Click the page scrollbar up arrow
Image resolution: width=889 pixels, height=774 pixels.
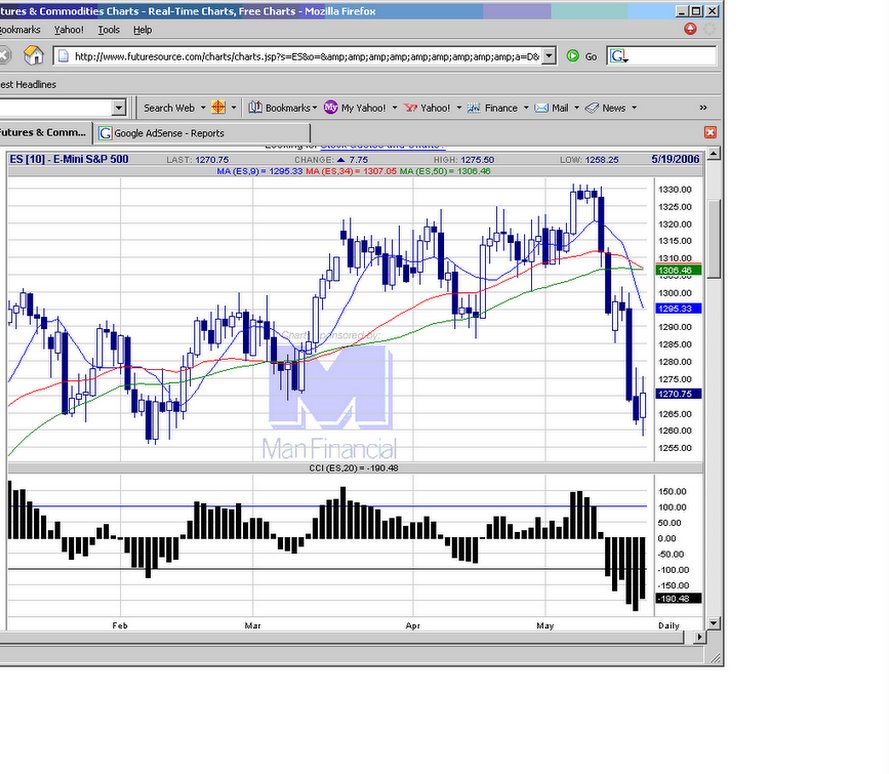(714, 153)
